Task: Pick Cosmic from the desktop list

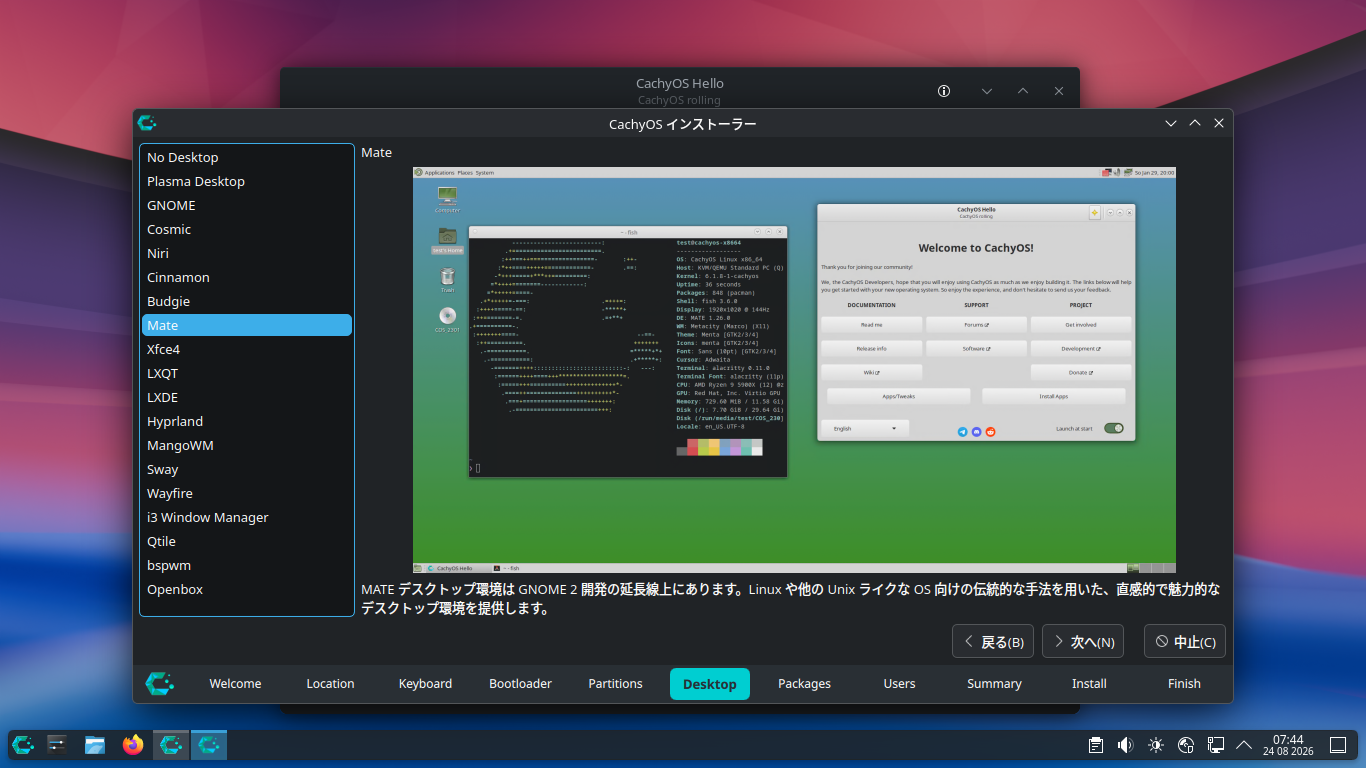Action: click(247, 229)
